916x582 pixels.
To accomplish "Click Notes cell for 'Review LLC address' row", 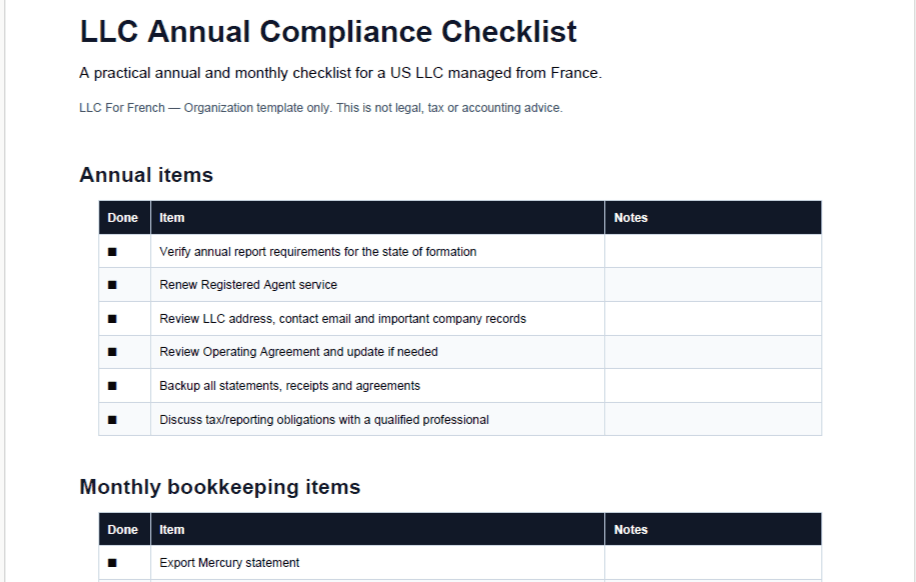I will point(713,318).
